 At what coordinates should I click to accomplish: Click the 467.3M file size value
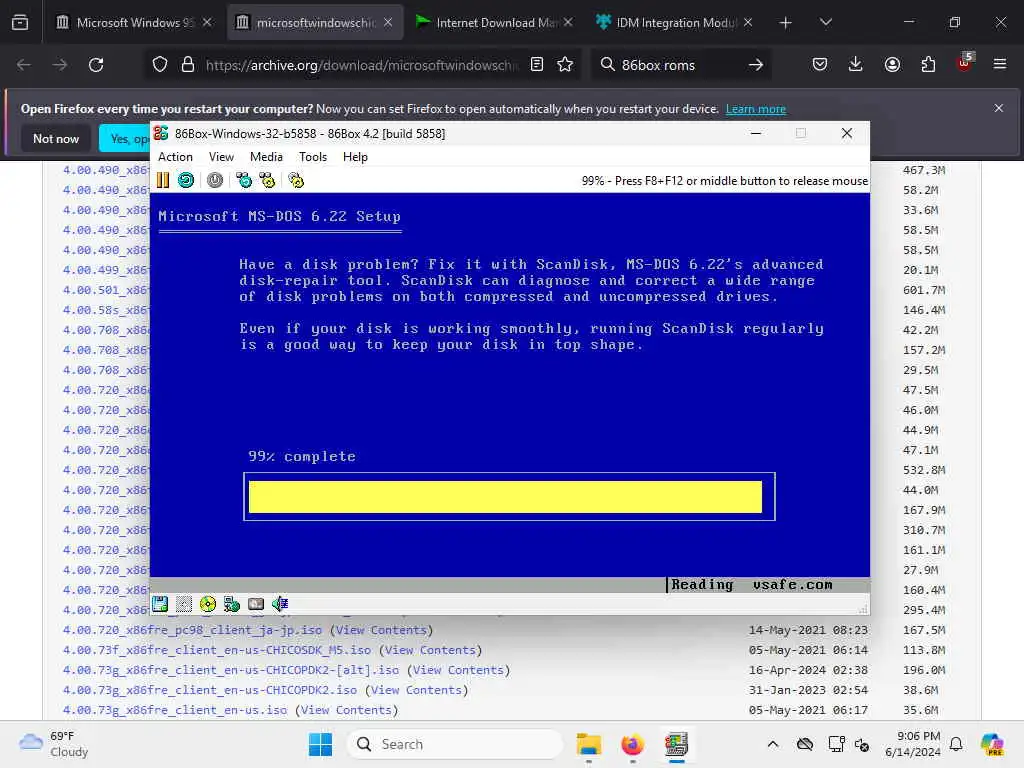(924, 170)
